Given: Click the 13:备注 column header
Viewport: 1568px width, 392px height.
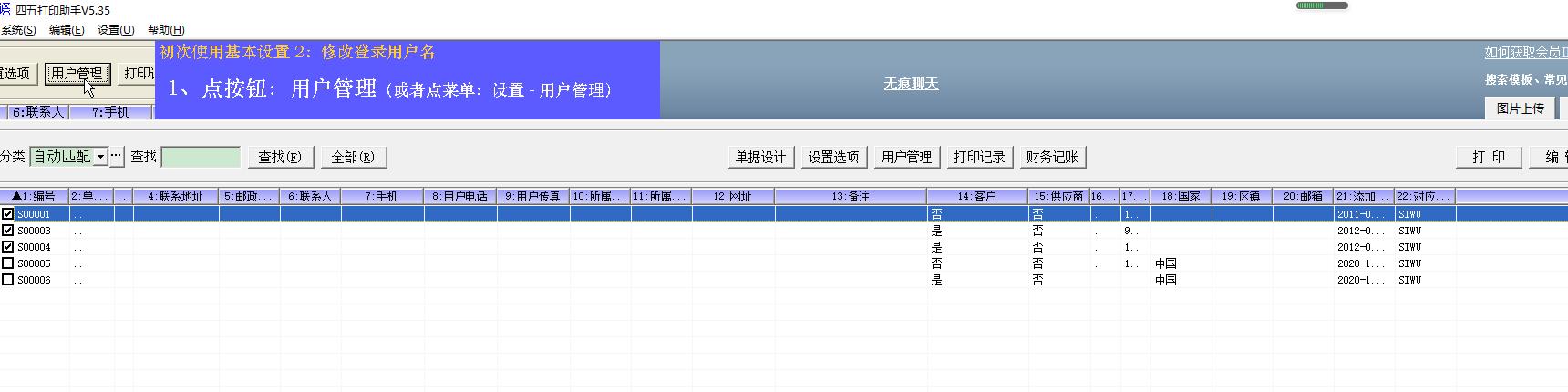Looking at the screenshot, I should (x=851, y=196).
